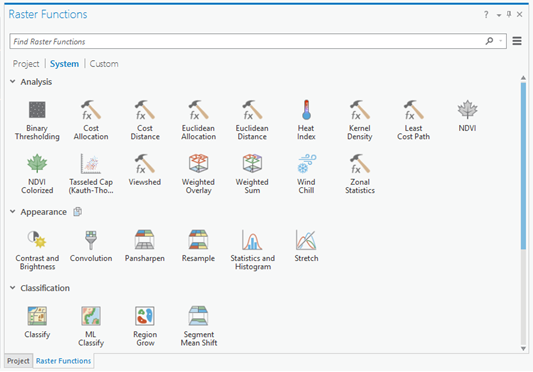The height and width of the screenshot is (372, 533).
Task: Collapse the Appearance category
Action: point(13,212)
